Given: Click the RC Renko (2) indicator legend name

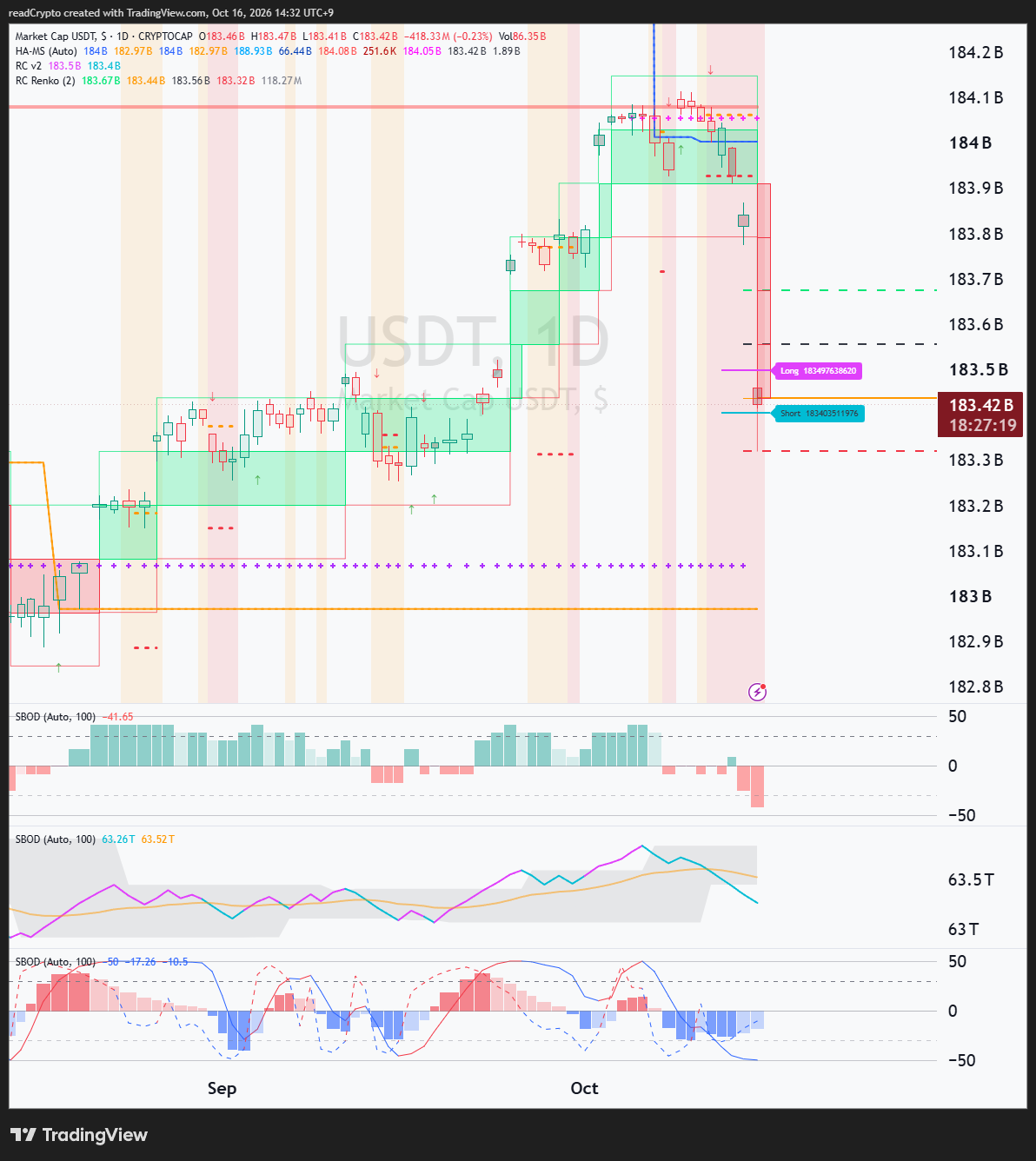Looking at the screenshot, I should tap(45, 81).
